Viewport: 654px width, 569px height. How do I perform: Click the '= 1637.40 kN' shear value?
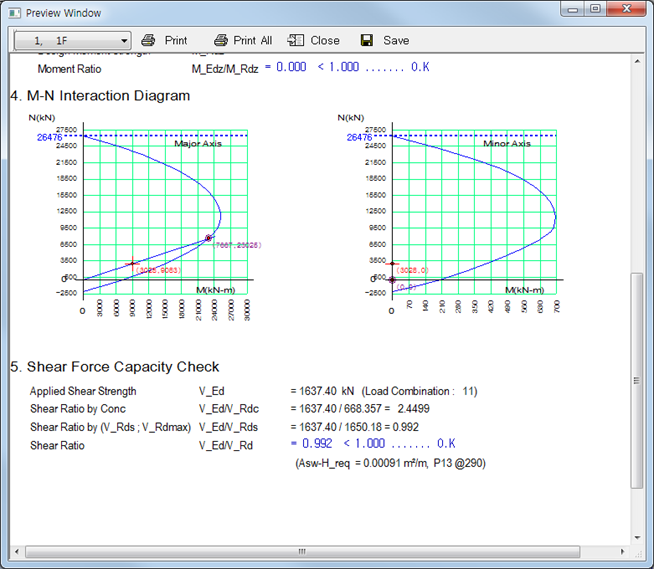322,391
